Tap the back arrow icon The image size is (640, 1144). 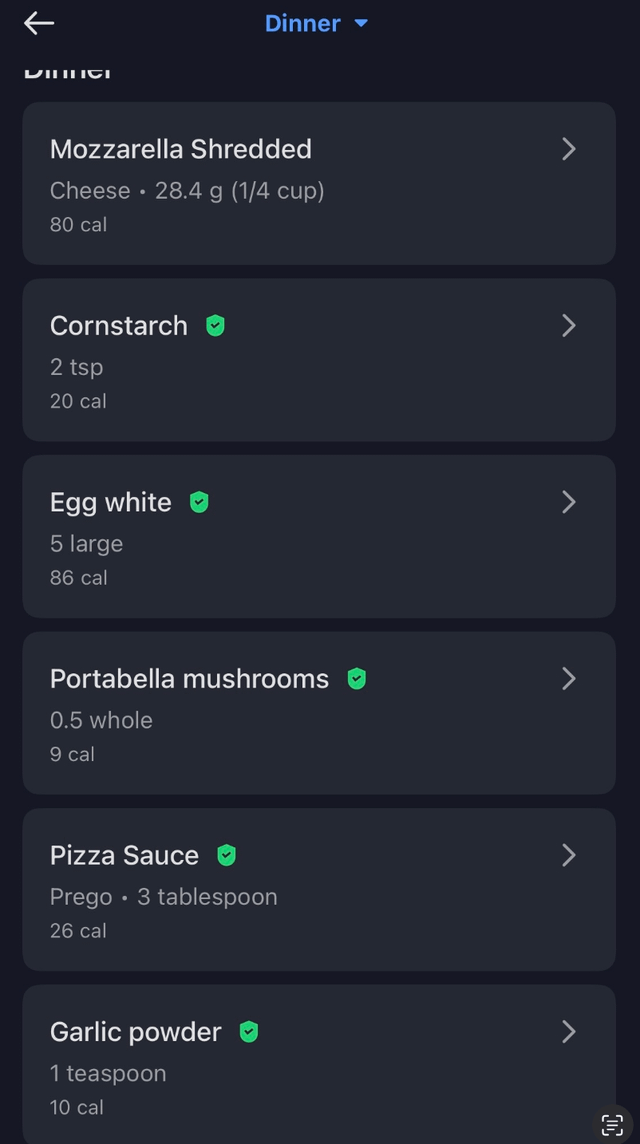[39, 23]
